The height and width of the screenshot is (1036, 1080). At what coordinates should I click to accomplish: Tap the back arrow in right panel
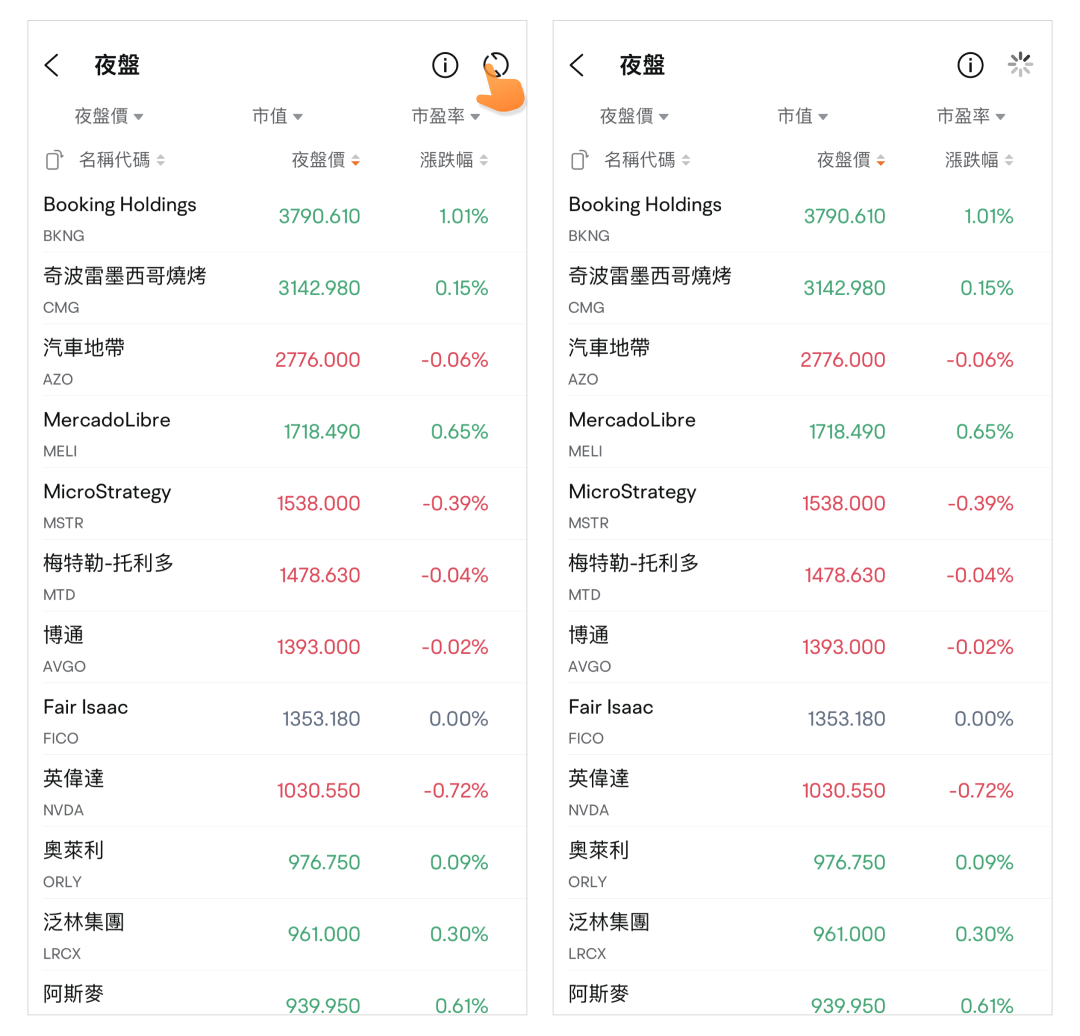pos(577,66)
